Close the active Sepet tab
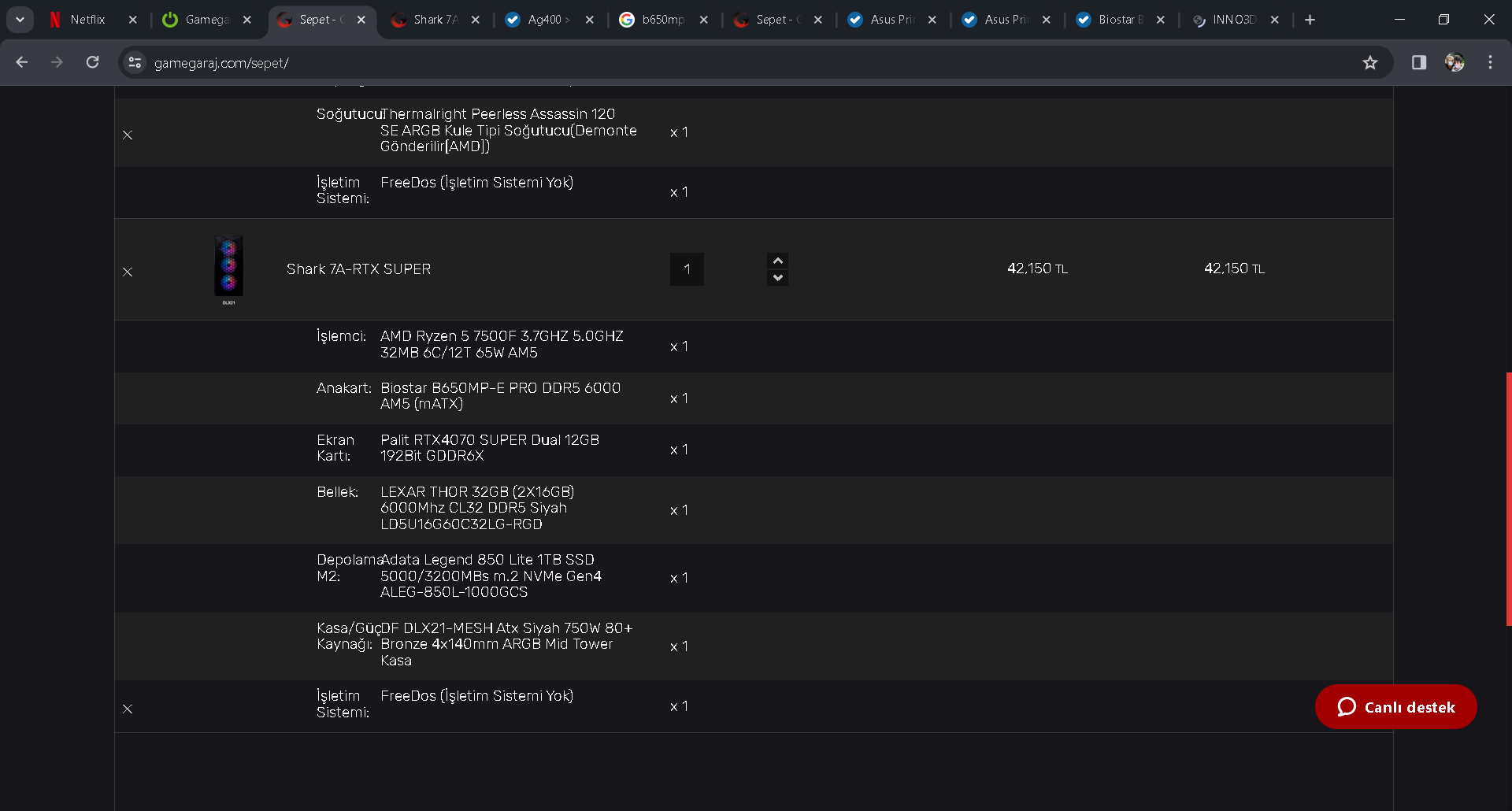Image resolution: width=1512 pixels, height=811 pixels. [361, 20]
